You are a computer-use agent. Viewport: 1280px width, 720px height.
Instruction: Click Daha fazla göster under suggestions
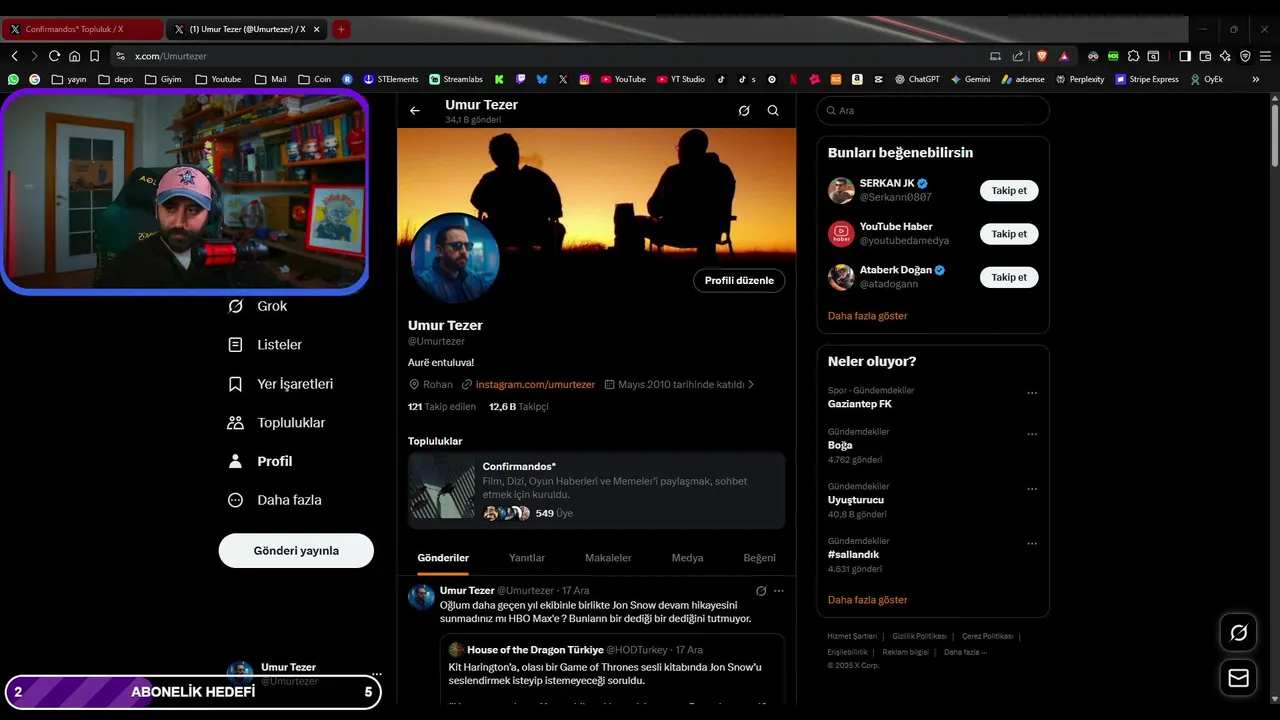[867, 316]
